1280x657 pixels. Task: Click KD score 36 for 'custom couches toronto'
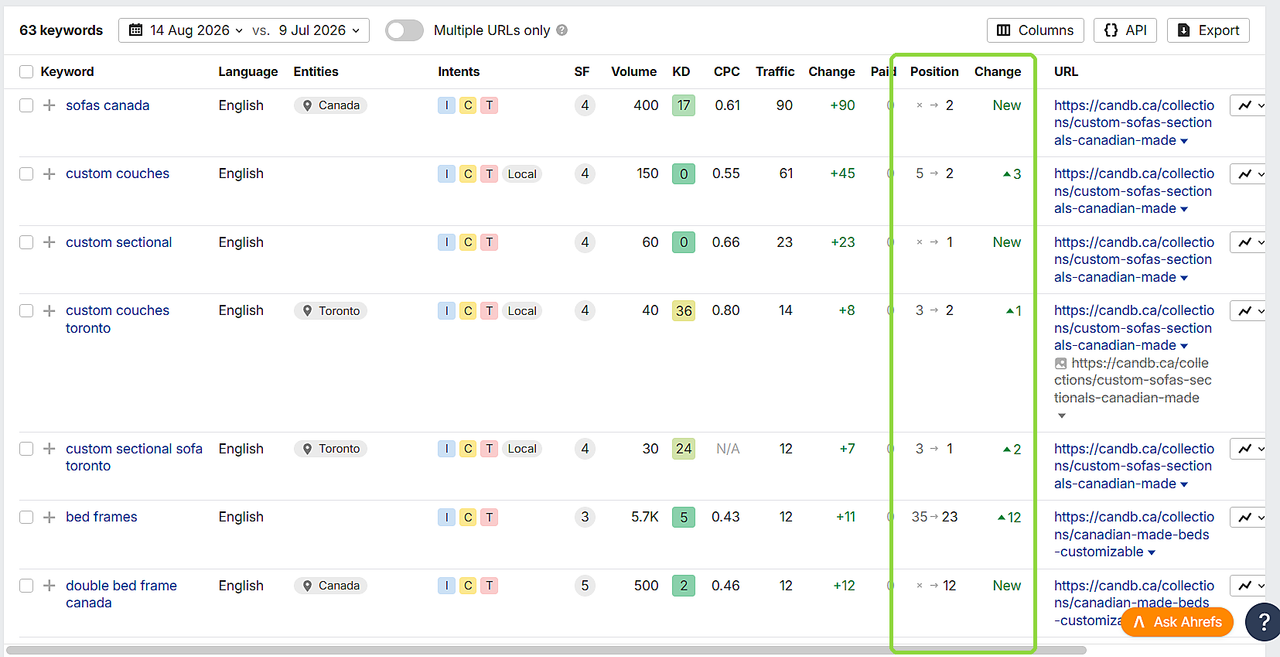(683, 311)
